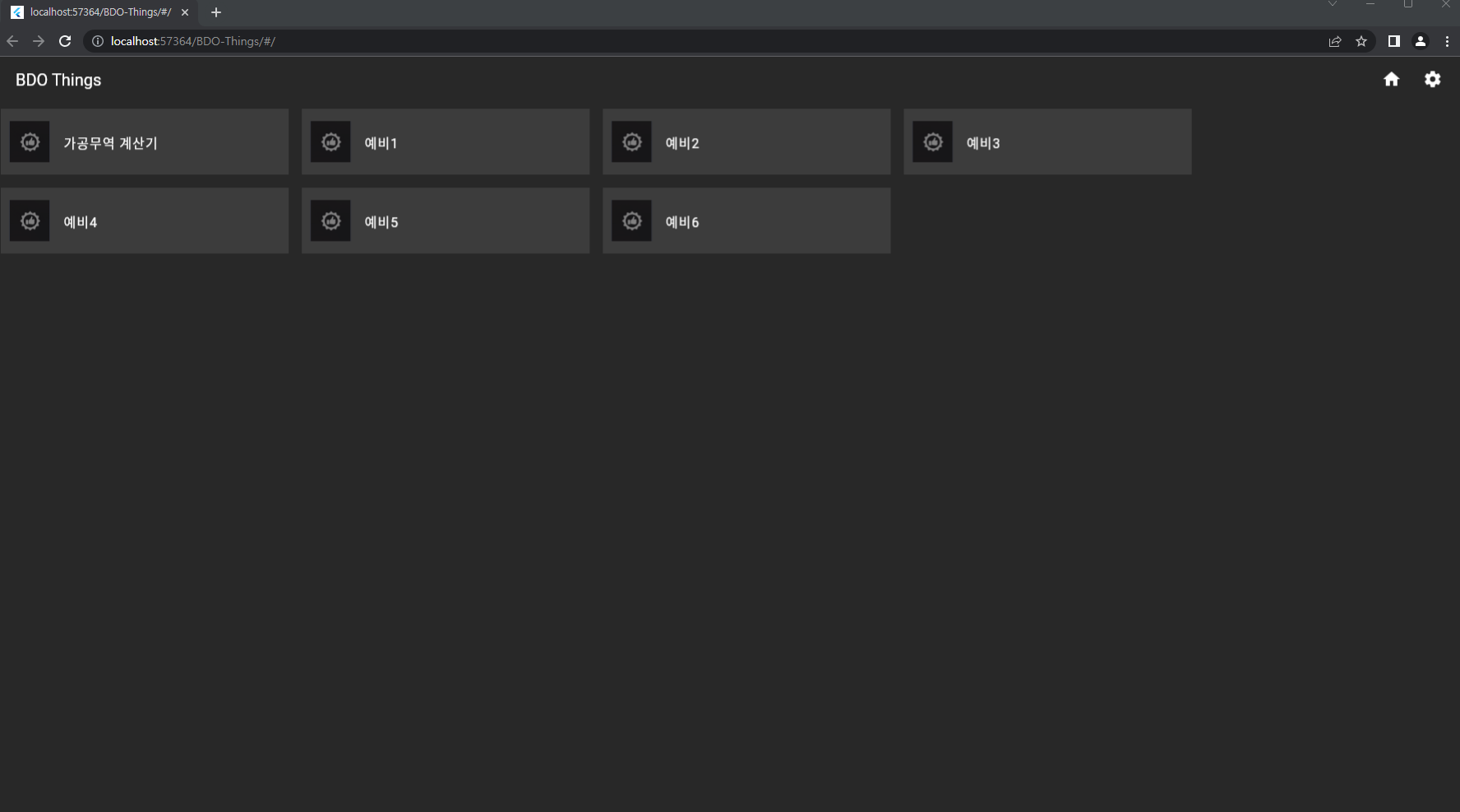1460x812 pixels.
Task: Open the home icon in app bar
Action: tap(1391, 79)
